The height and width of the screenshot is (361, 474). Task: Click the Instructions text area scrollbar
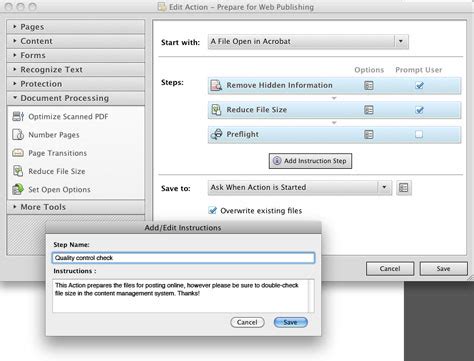[311, 296]
